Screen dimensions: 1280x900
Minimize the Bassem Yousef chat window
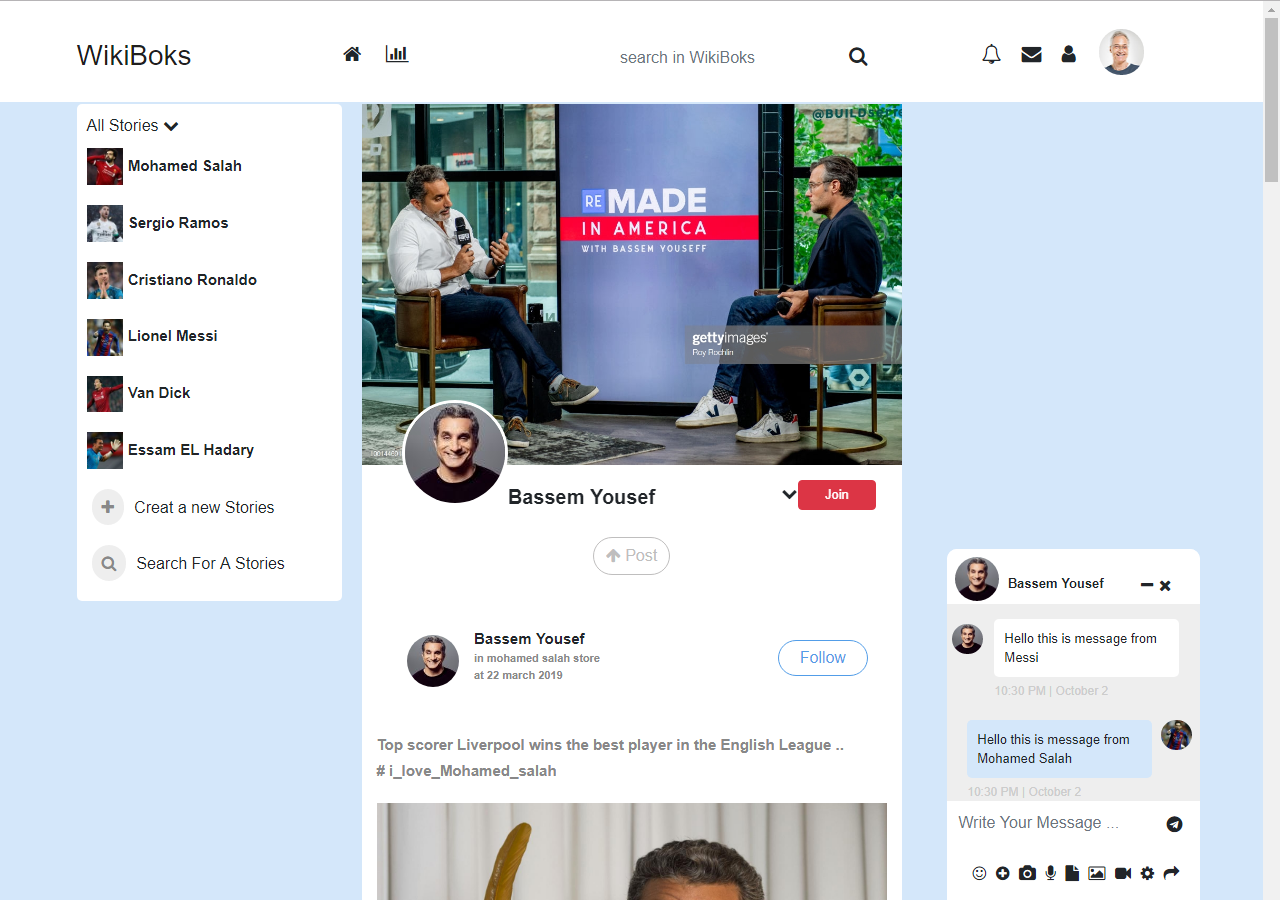pyautogui.click(x=1146, y=585)
